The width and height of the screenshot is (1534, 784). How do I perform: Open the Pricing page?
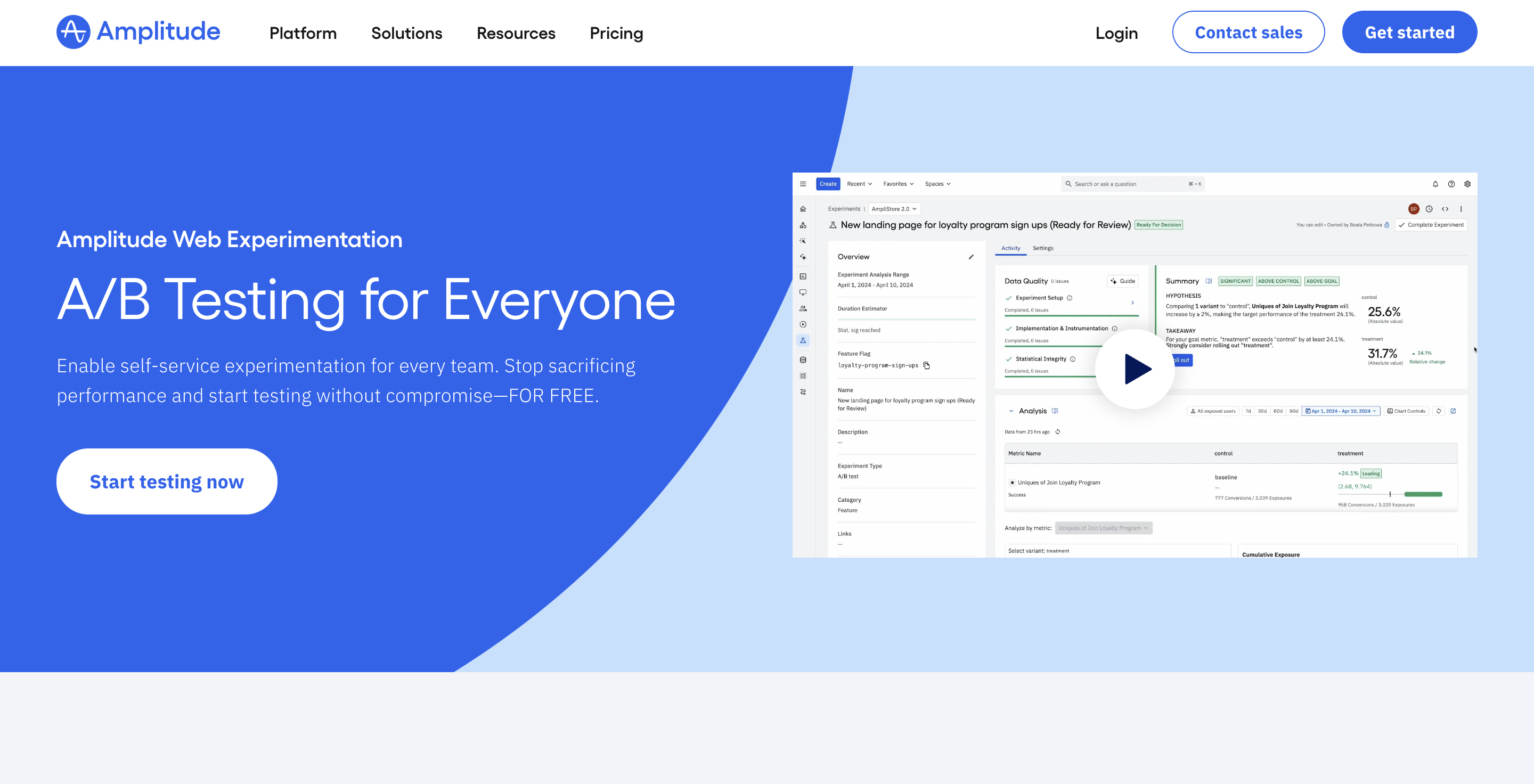(616, 34)
